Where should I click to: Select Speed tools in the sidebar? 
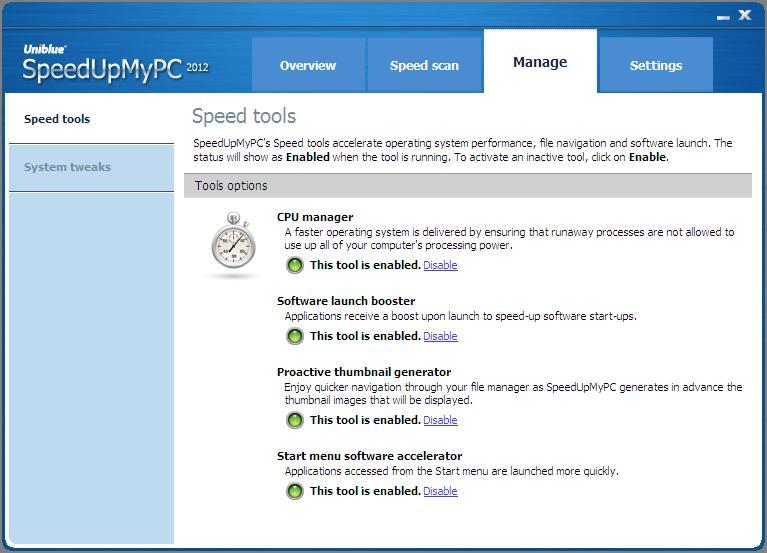[91, 119]
